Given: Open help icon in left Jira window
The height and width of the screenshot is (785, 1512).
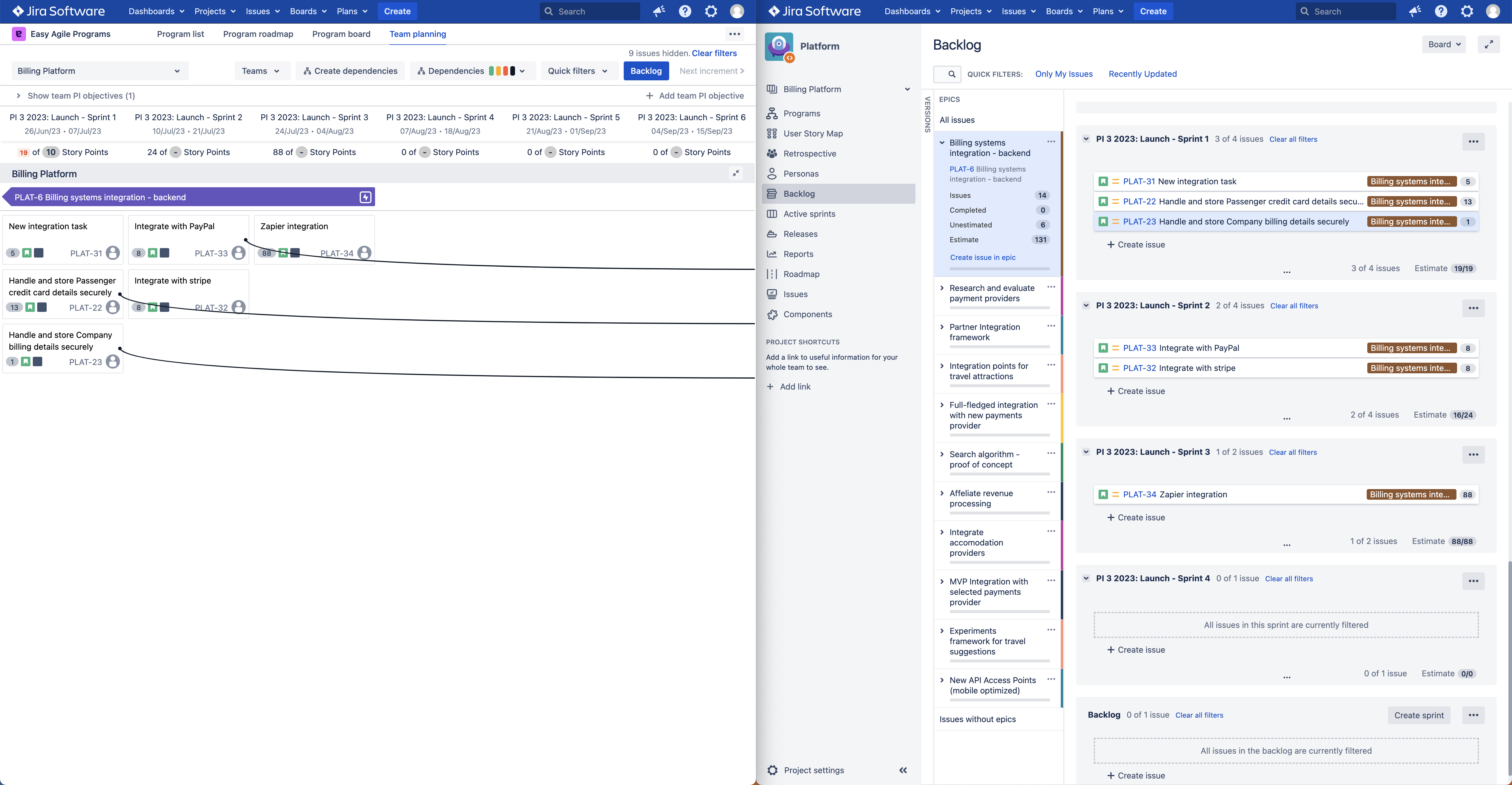Looking at the screenshot, I should click(x=685, y=11).
